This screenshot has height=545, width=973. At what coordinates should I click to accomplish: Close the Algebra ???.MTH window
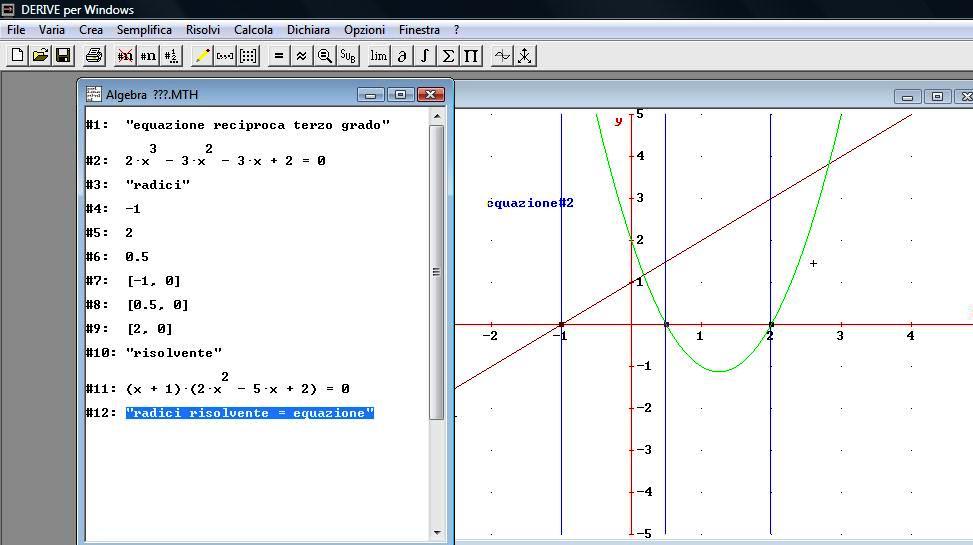click(x=431, y=95)
